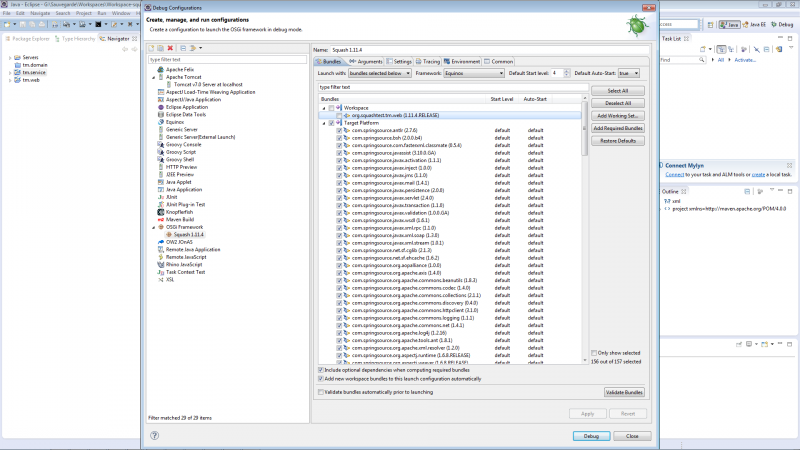Expand tm.web project in Navigator
This screenshot has height=450, width=800.
click(x=10, y=80)
